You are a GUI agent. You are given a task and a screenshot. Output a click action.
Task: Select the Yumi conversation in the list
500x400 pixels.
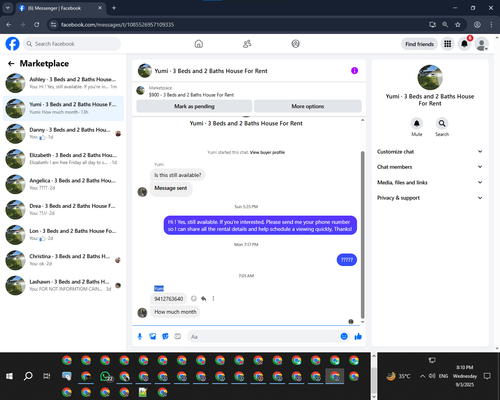[x=63, y=108]
